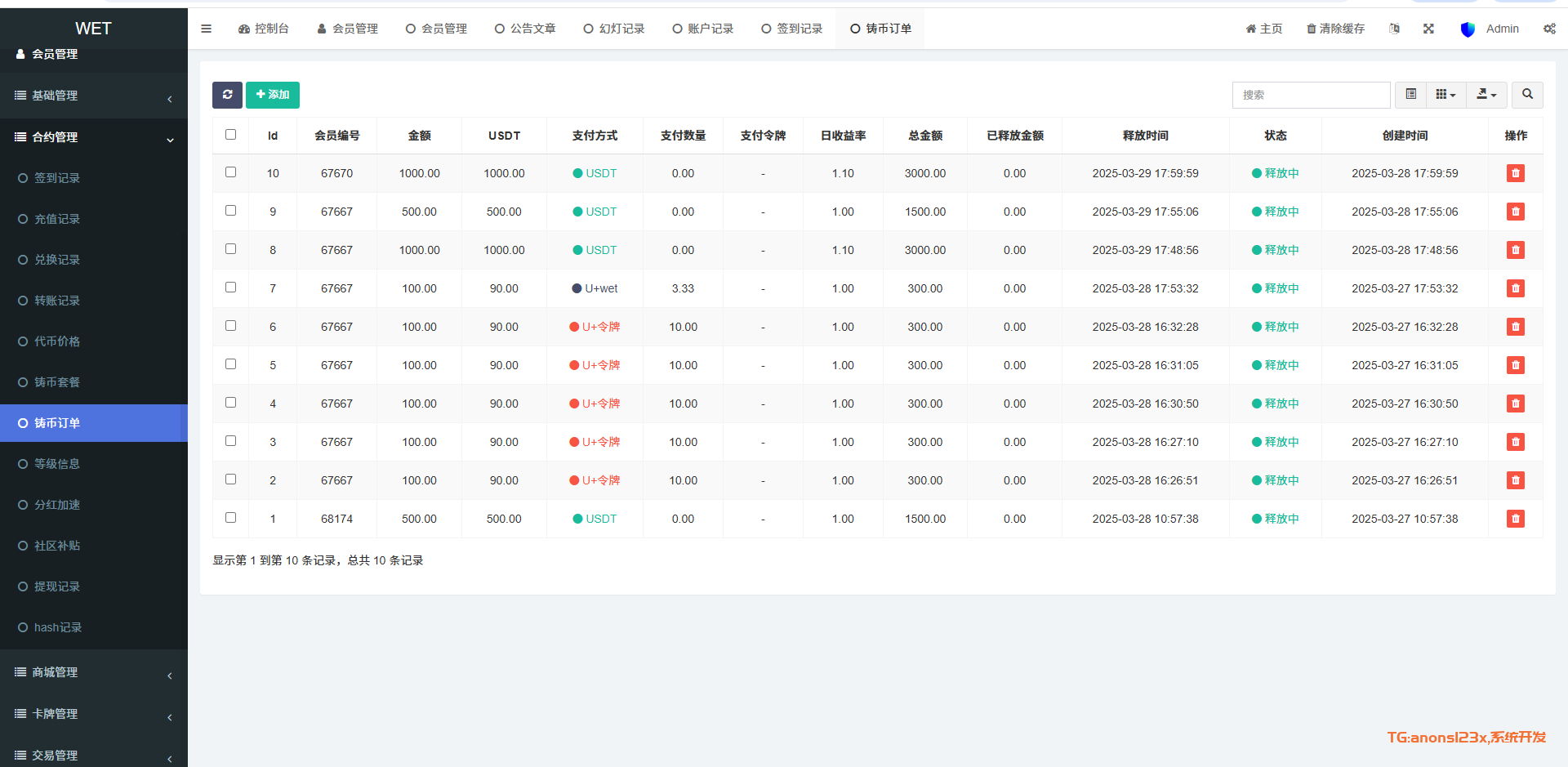
Task: Toggle the sidebar hamburger menu icon
Action: click(x=206, y=29)
